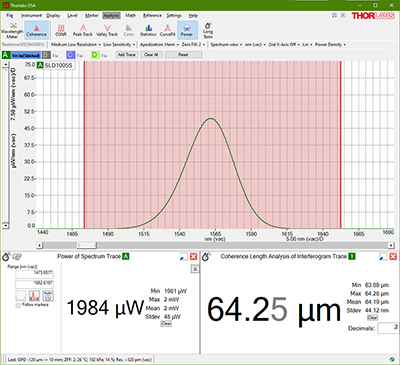Open the Long Term analysis tool

pos(208,30)
